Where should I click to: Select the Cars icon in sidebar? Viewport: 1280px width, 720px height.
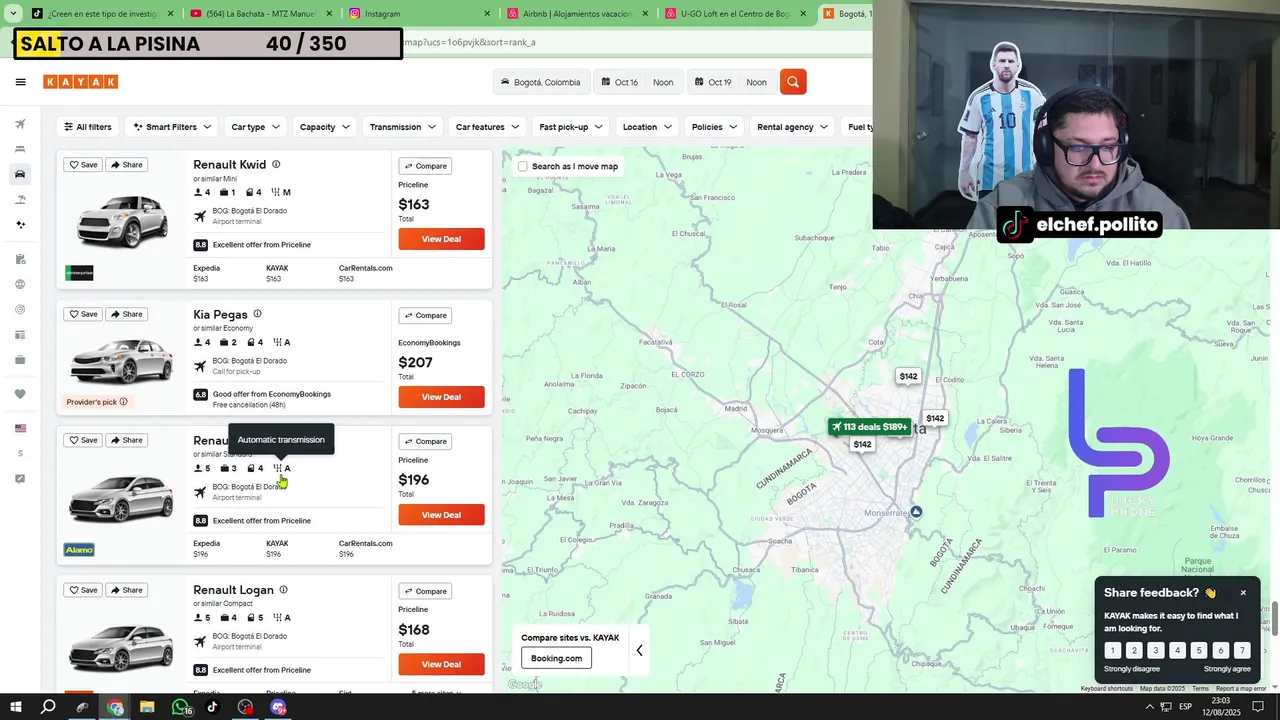pos(20,175)
